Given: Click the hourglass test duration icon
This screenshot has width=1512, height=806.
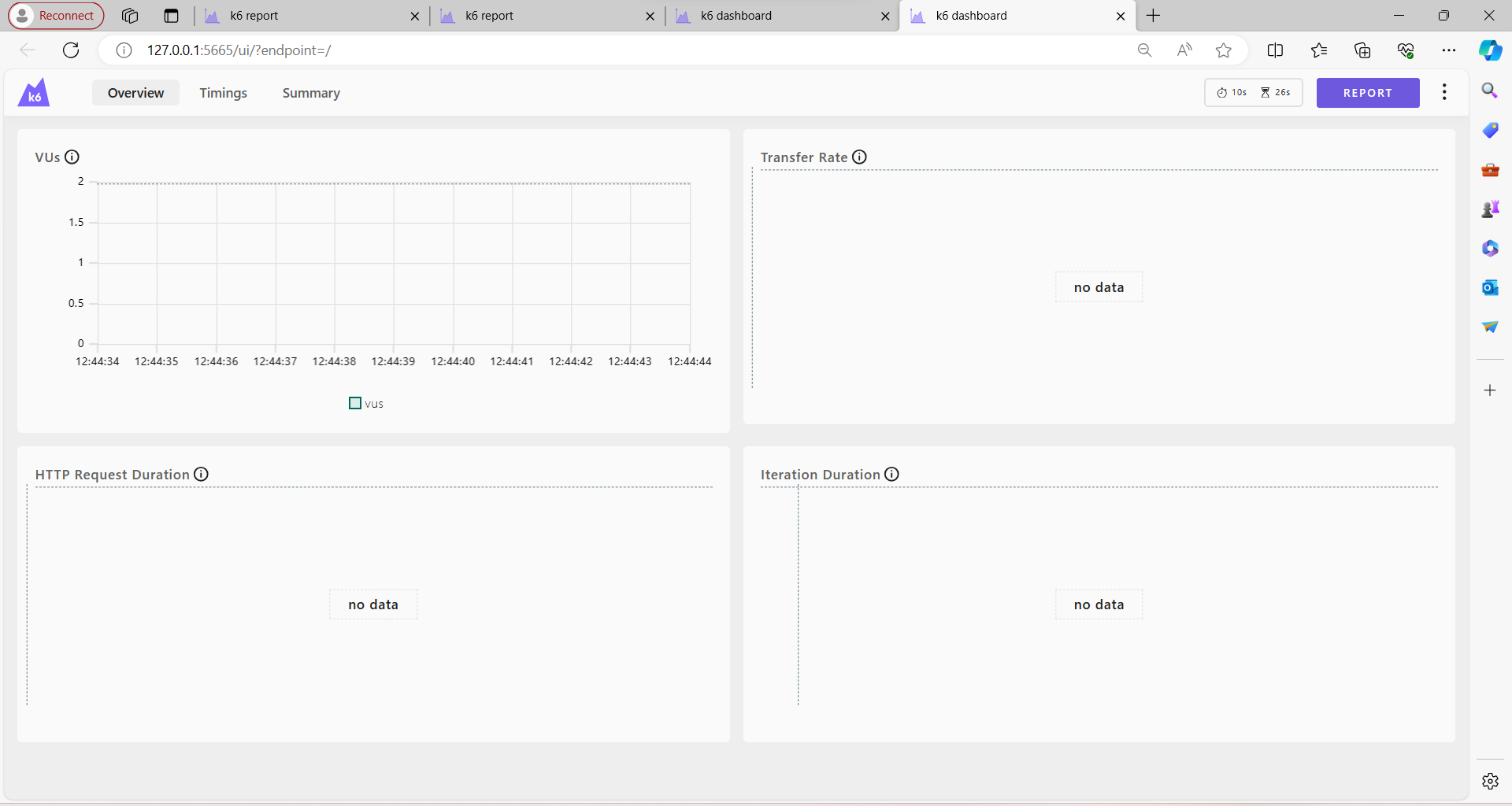Looking at the screenshot, I should pyautogui.click(x=1266, y=92).
